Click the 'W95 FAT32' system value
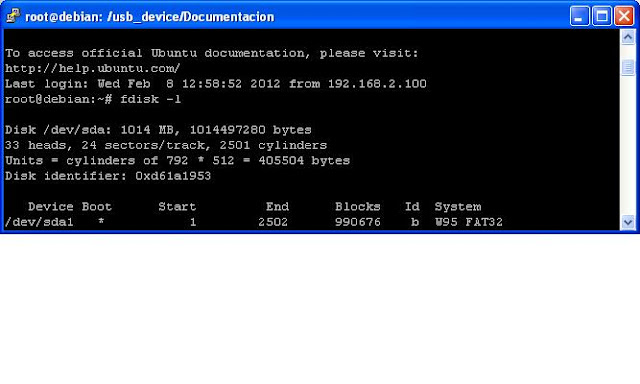Viewport: 640px width, 384px height. coord(469,222)
